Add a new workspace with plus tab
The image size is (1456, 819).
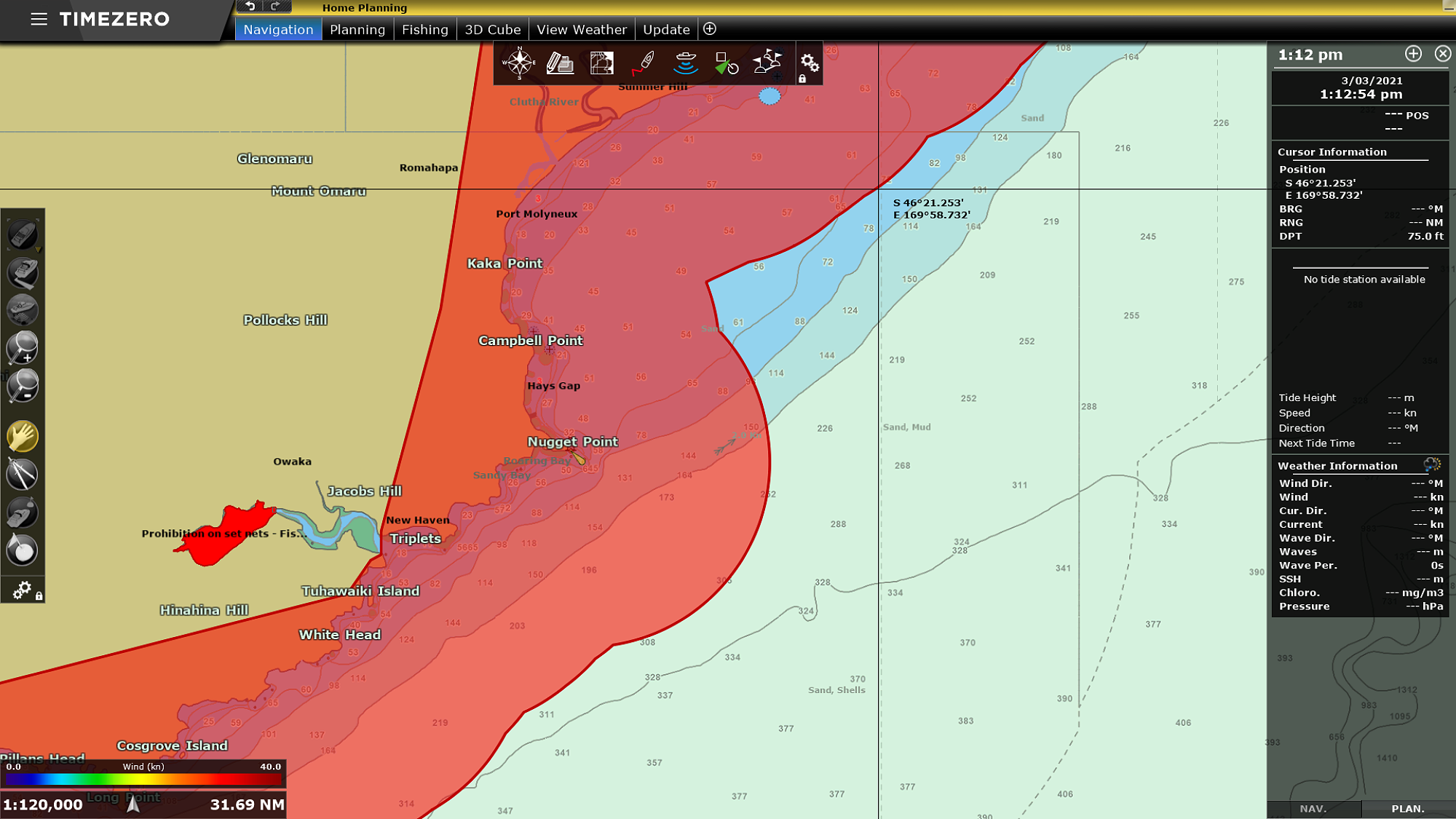tap(710, 29)
